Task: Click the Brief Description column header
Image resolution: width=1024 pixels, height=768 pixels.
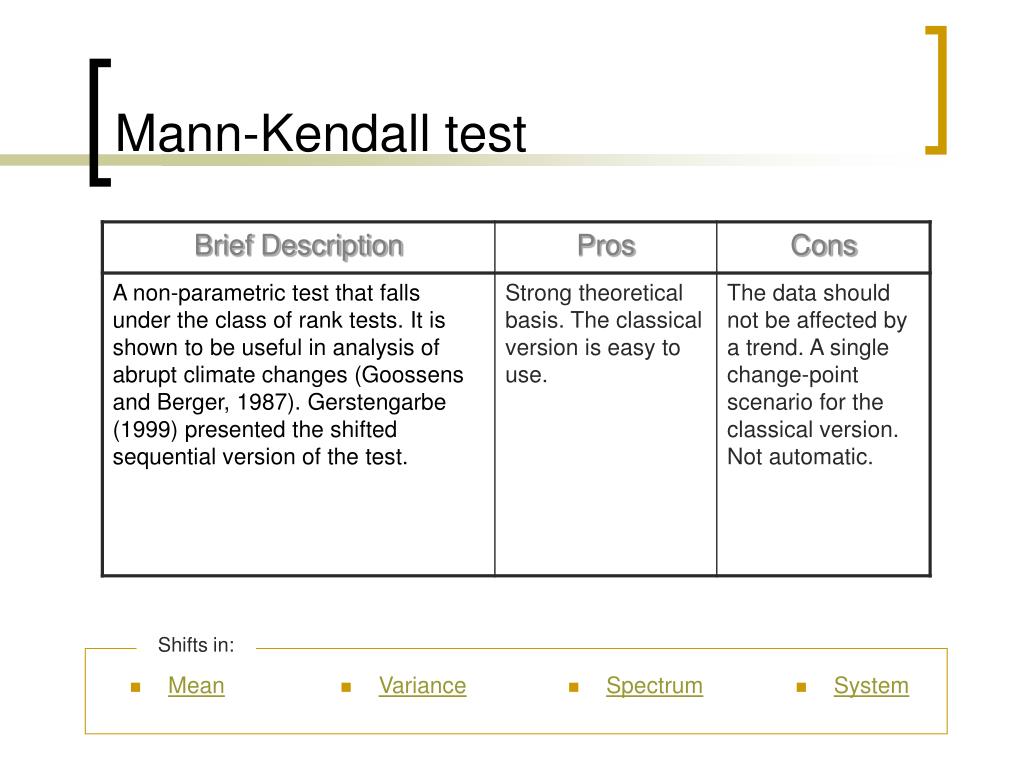Action: pos(299,247)
